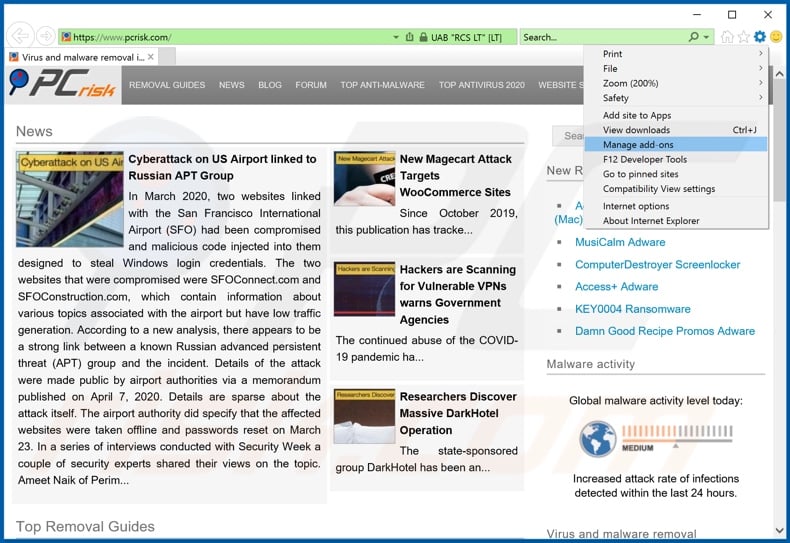Open the address bar autocomplete dropdown arrow
Image resolution: width=790 pixels, height=543 pixels.
tap(396, 37)
